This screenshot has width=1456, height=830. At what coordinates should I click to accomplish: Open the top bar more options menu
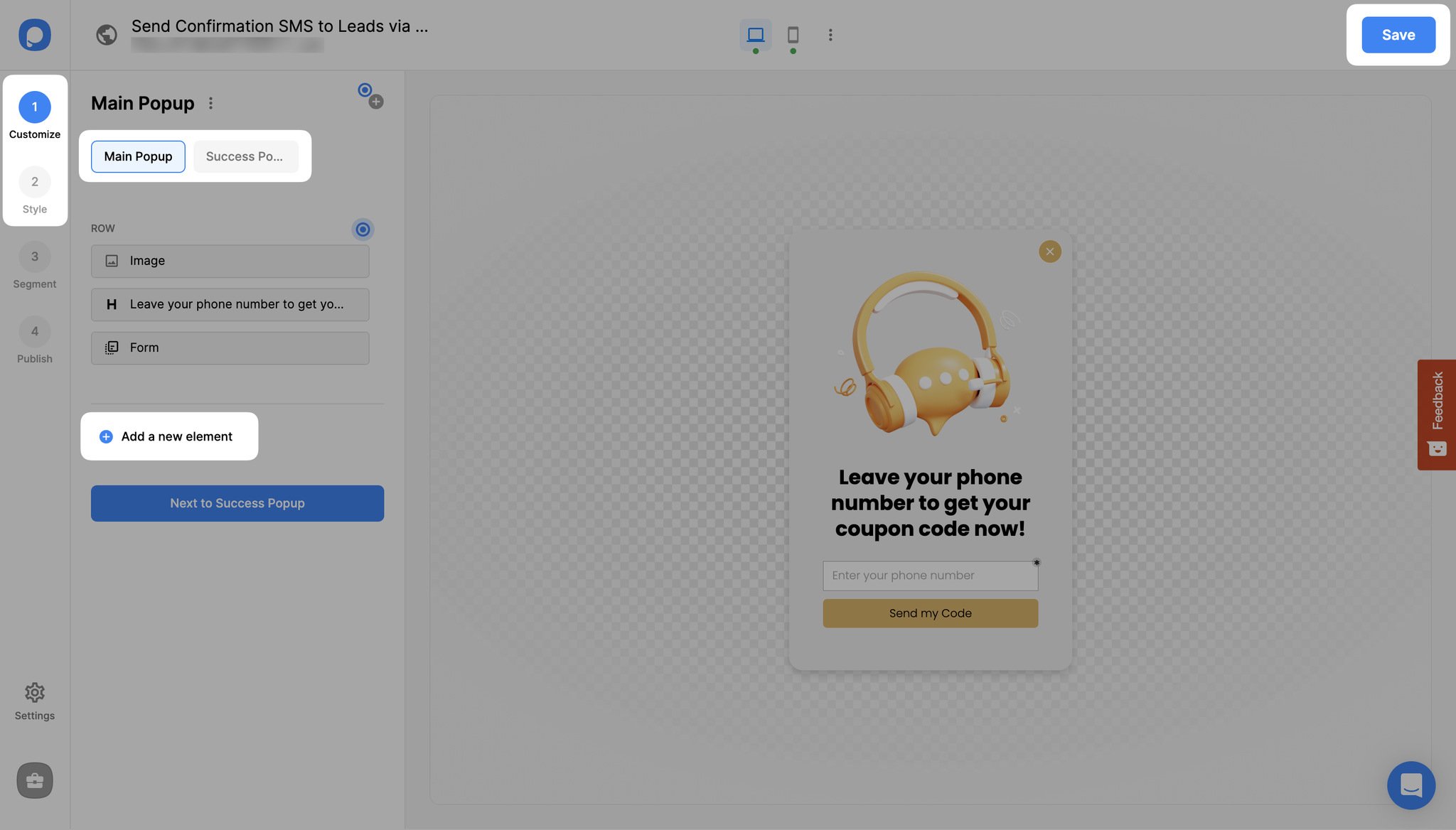pos(830,34)
